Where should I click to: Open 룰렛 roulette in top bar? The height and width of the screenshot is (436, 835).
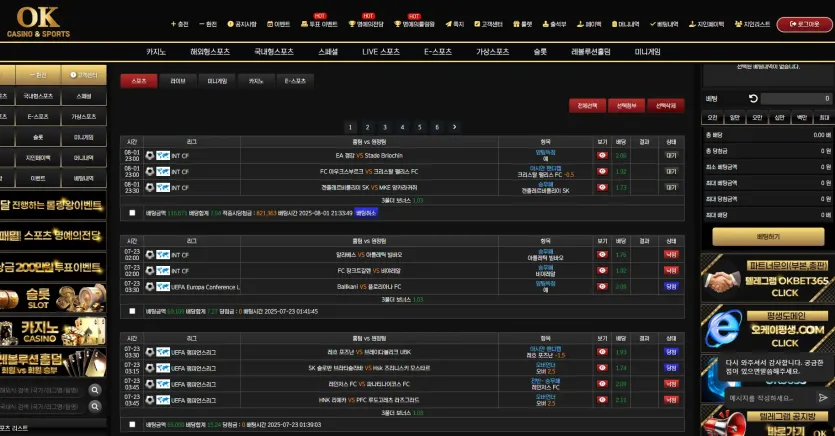522,24
